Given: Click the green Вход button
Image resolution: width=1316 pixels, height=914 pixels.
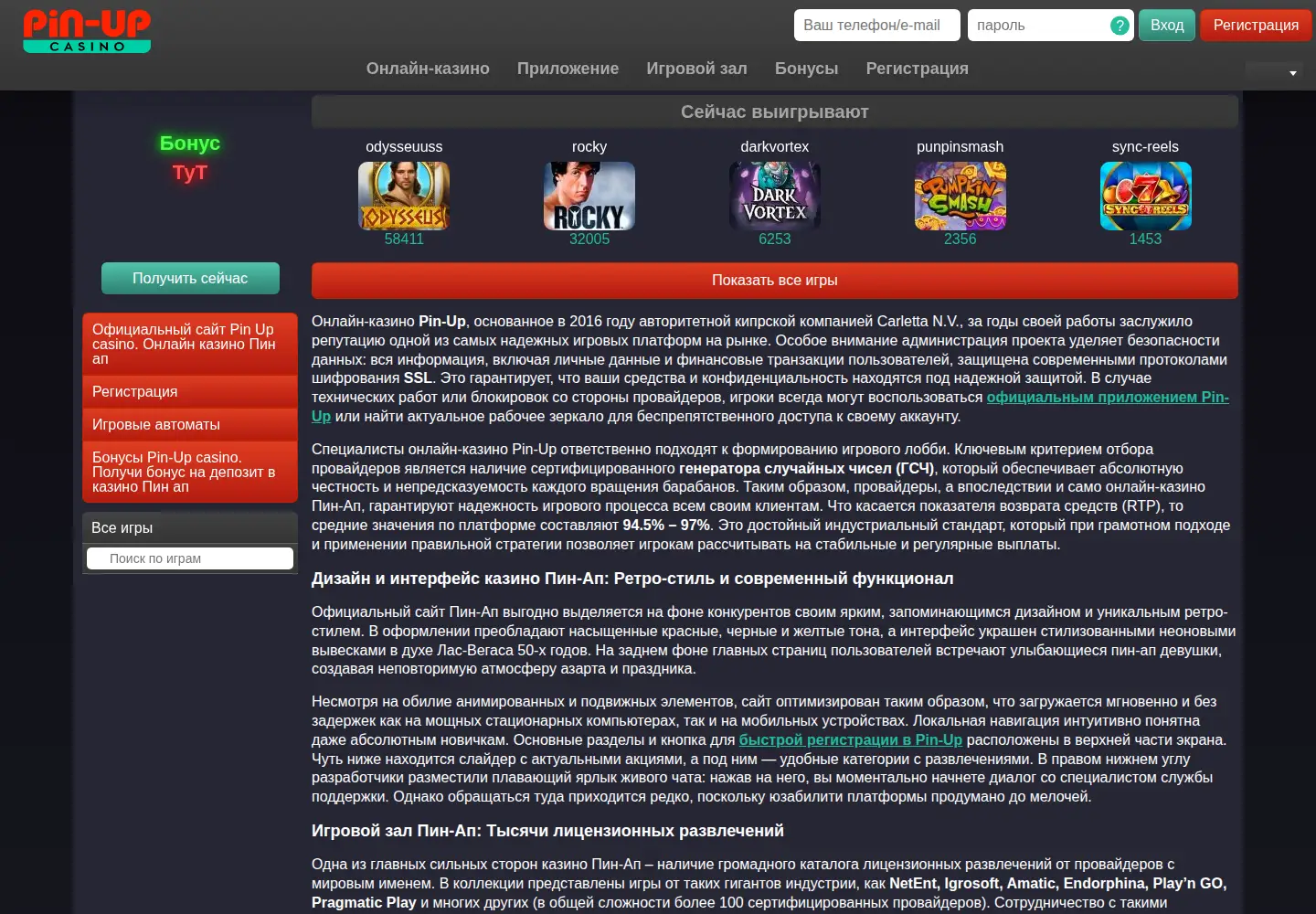Looking at the screenshot, I should coord(1167,26).
